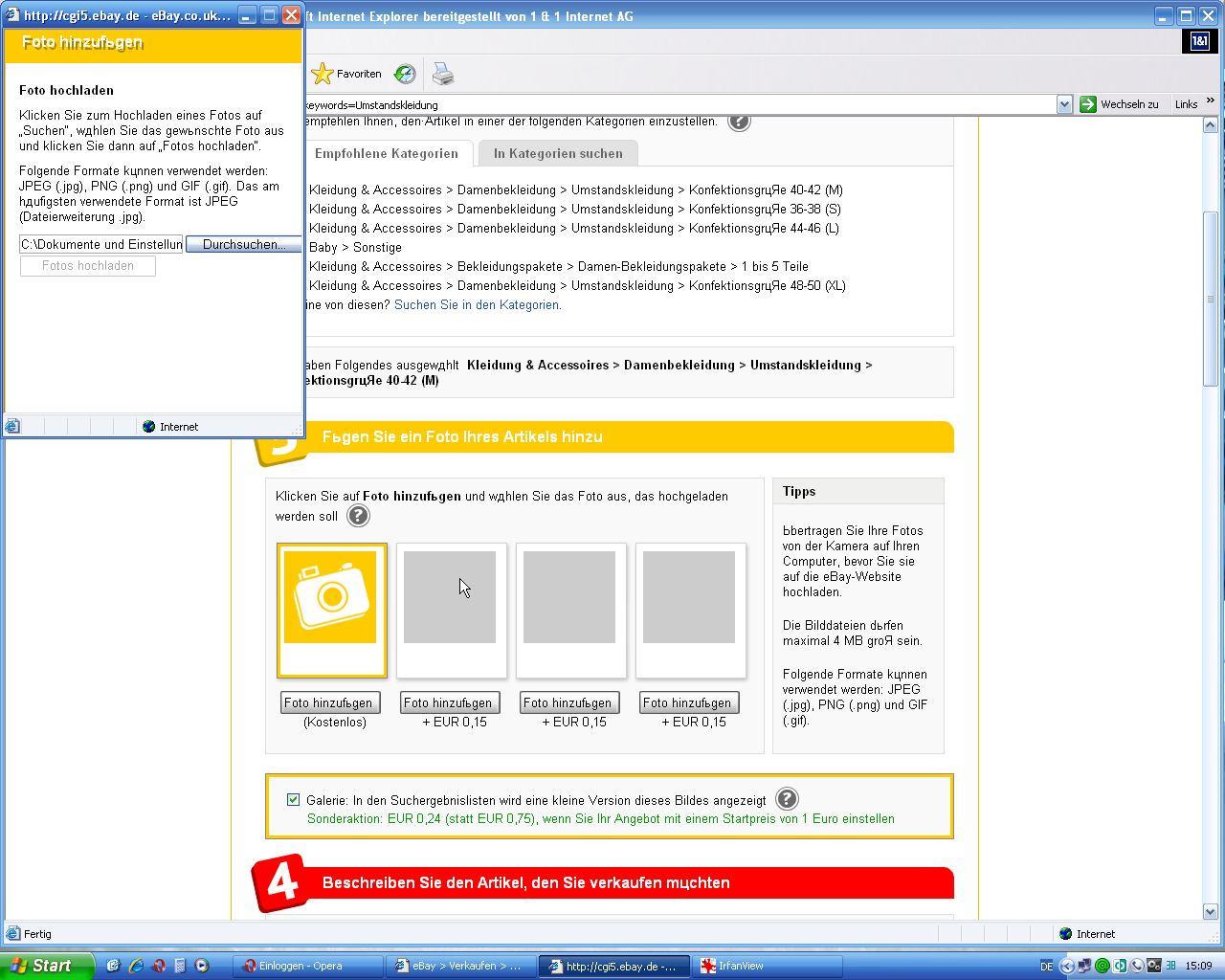This screenshot has height=980, width=1225.
Task: Open 'Suchen Sie in den Kategorien' link
Action: (477, 304)
